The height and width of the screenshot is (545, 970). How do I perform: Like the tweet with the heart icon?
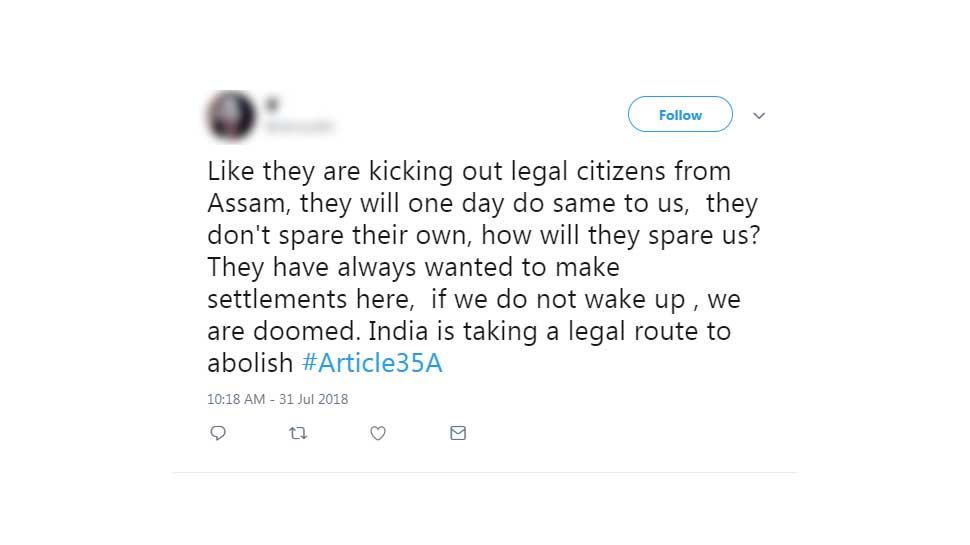pyautogui.click(x=378, y=433)
